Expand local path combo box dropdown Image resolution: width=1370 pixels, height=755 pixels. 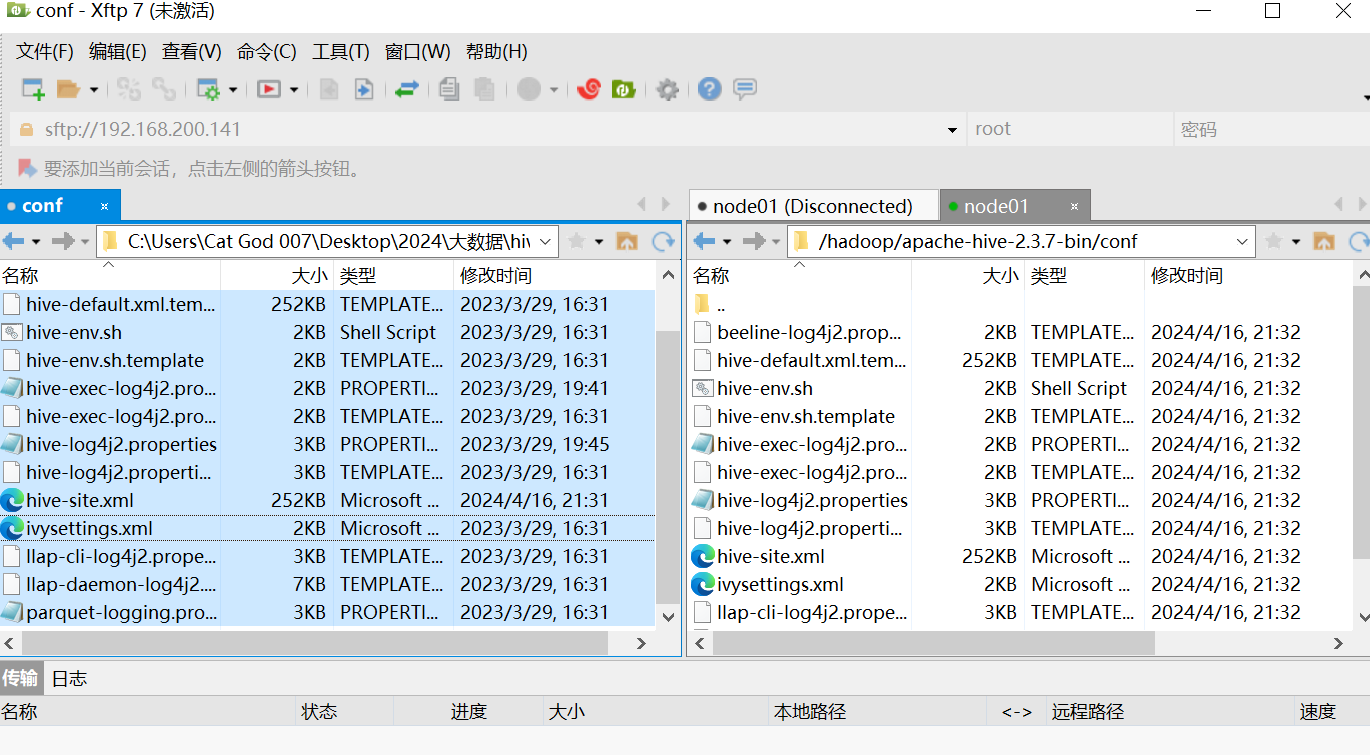[546, 241]
